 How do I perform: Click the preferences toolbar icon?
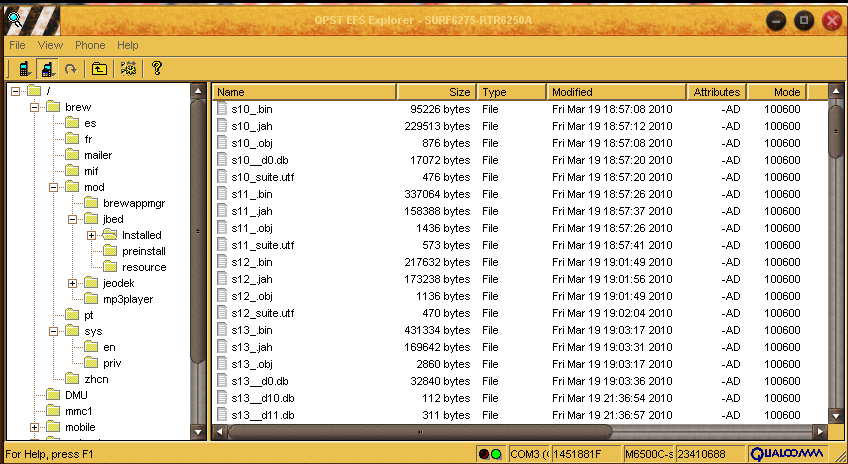pos(129,69)
